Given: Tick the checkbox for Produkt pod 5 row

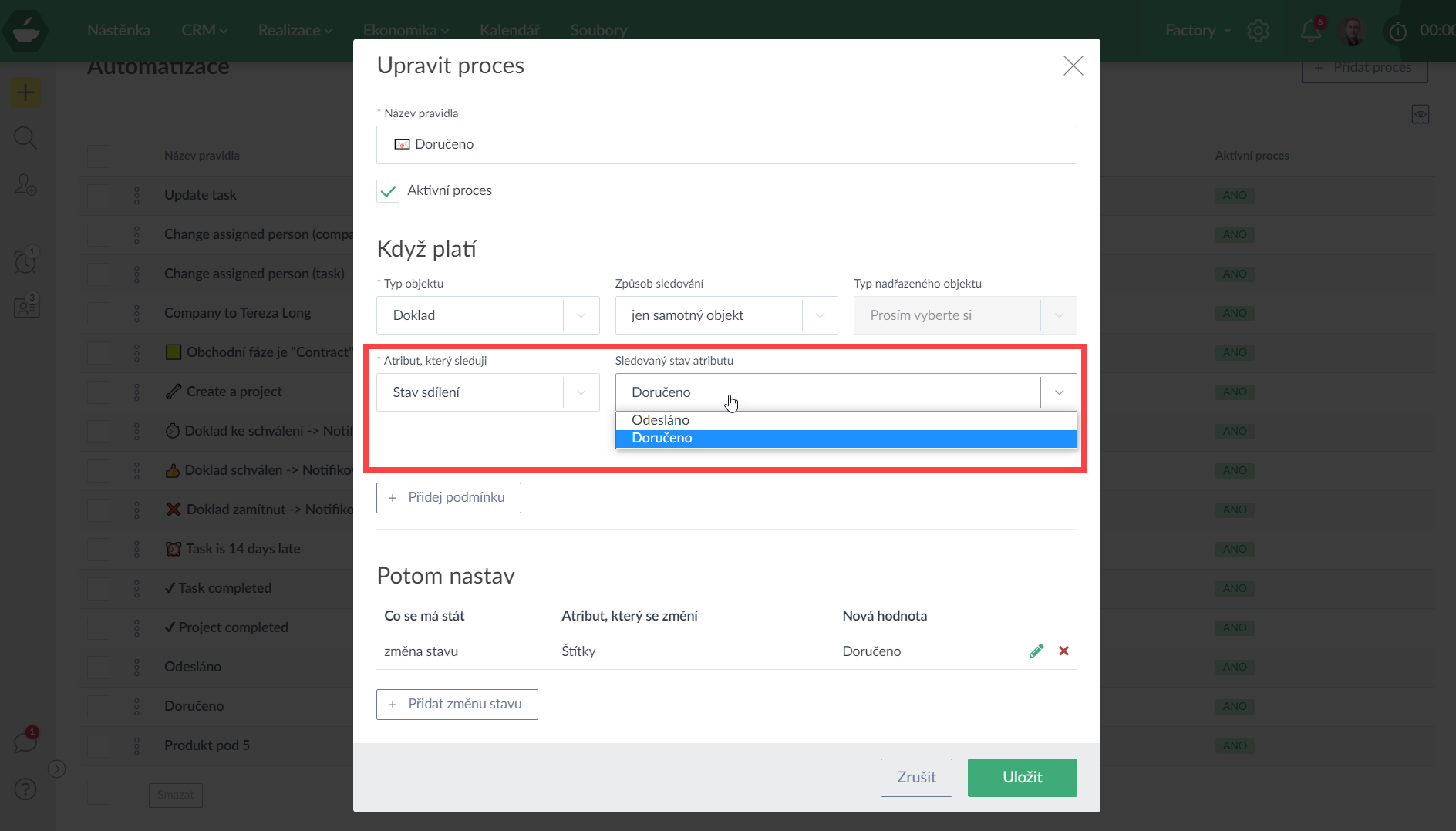Looking at the screenshot, I should pos(99,746).
